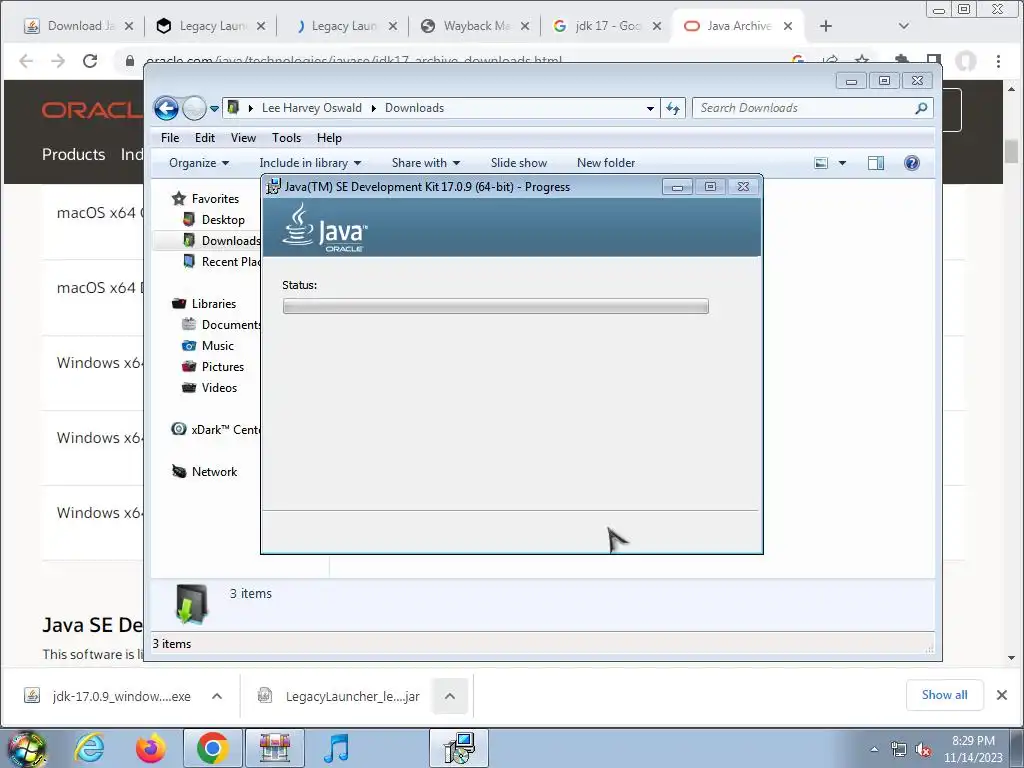Click music note taskbar icon
This screenshot has width=1024, height=768.
[336, 748]
